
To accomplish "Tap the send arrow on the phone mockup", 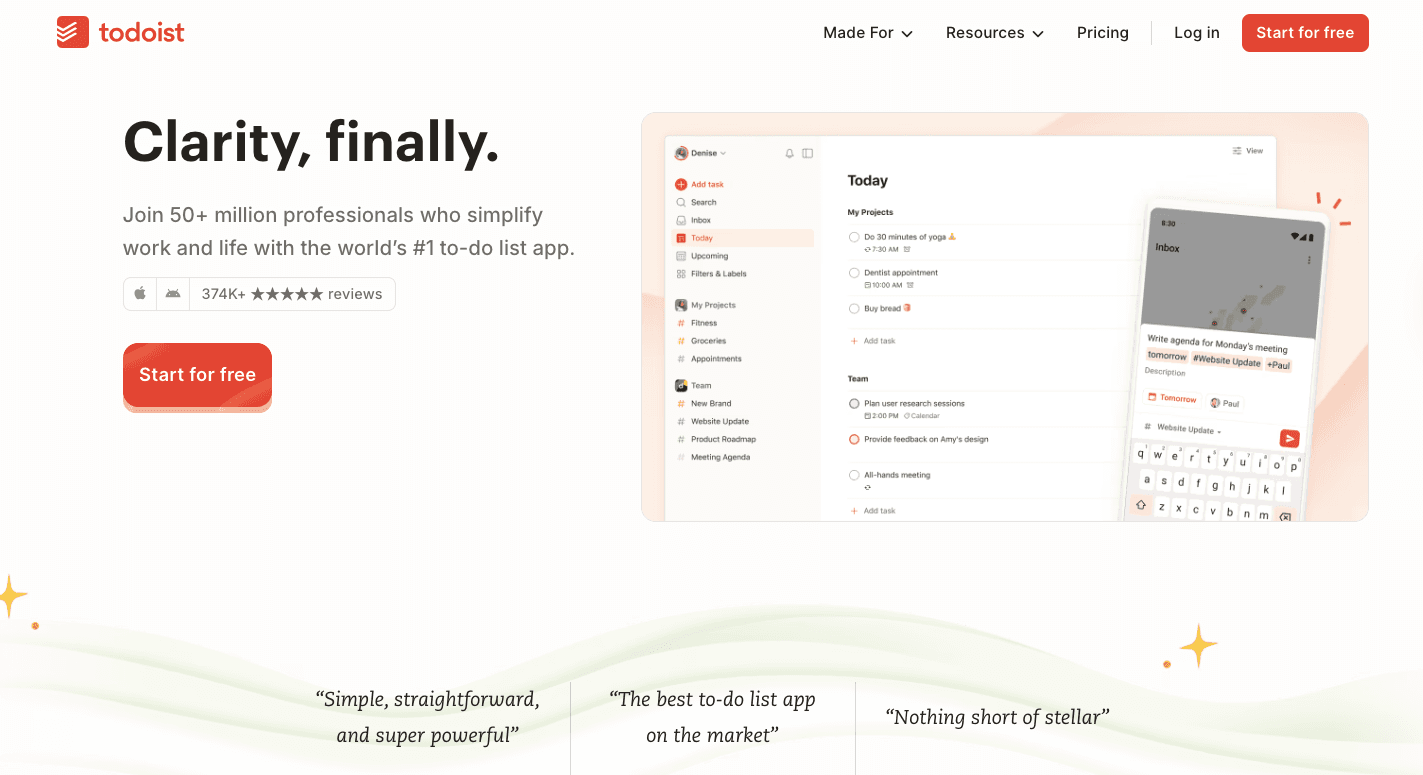I will tap(1289, 438).
